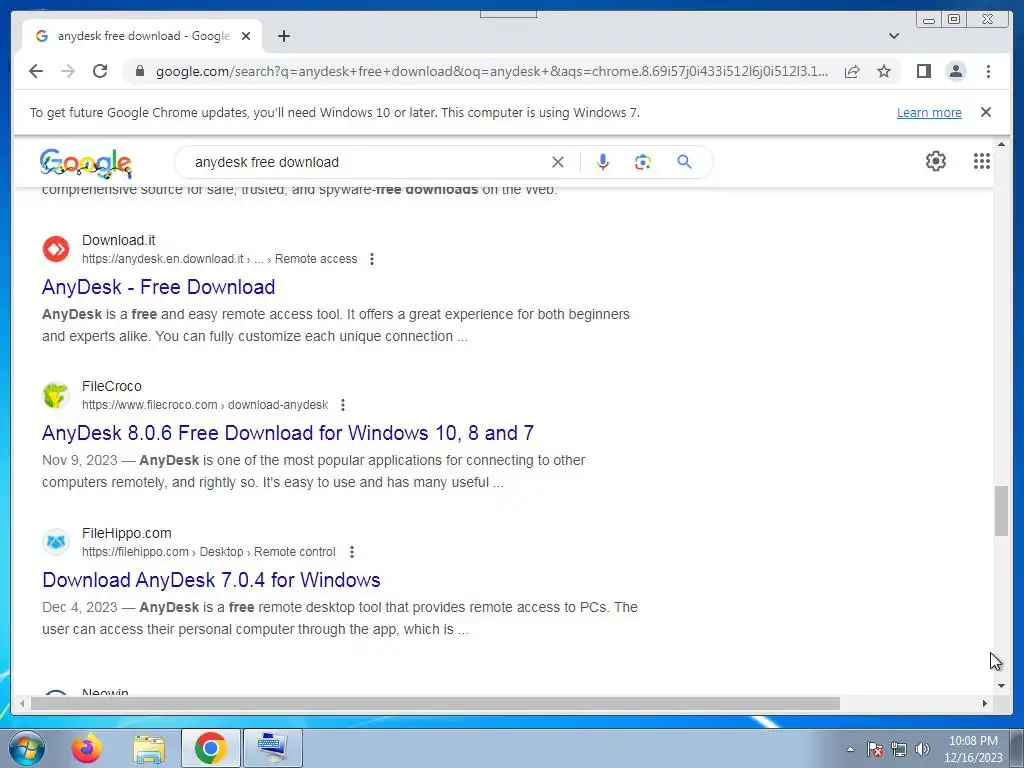
Task: Click the Download.it site name
Action: coord(119,240)
